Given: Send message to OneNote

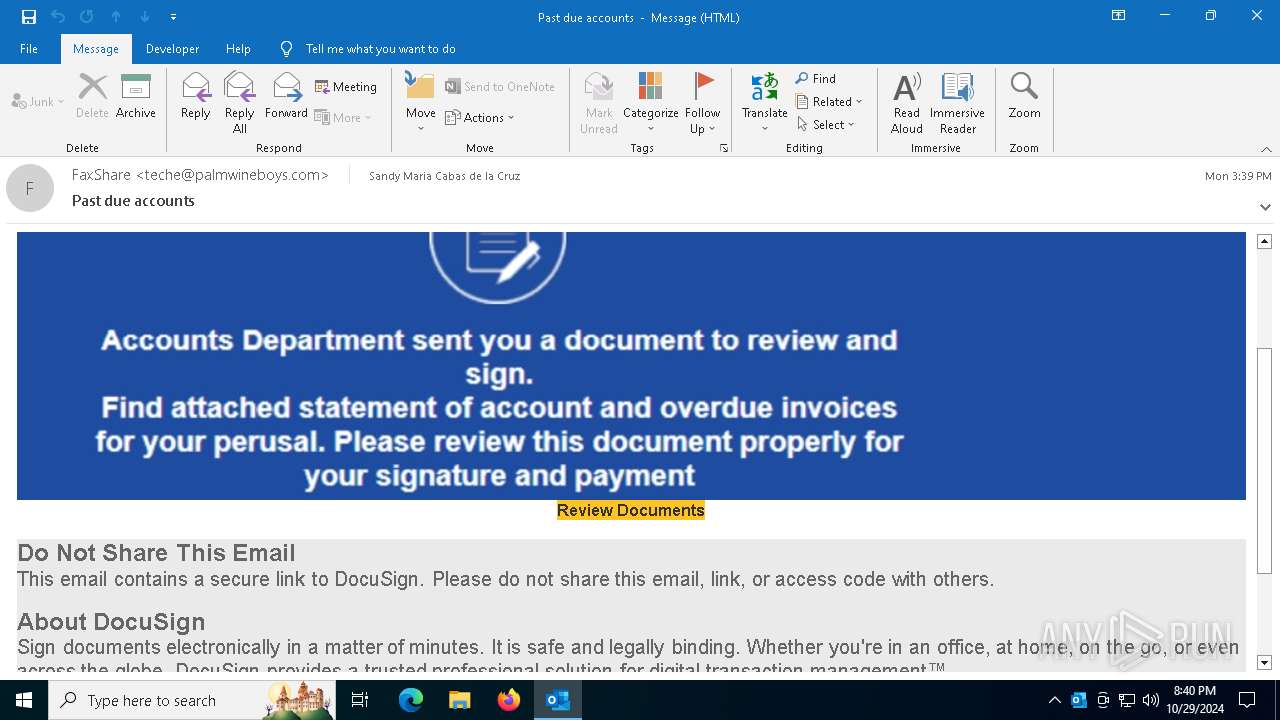Looking at the screenshot, I should tap(500, 87).
